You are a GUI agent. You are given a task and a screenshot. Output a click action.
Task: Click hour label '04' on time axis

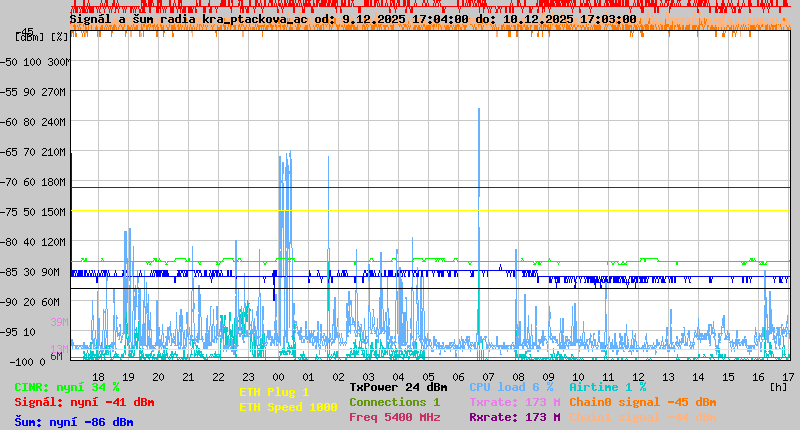pyautogui.click(x=398, y=377)
